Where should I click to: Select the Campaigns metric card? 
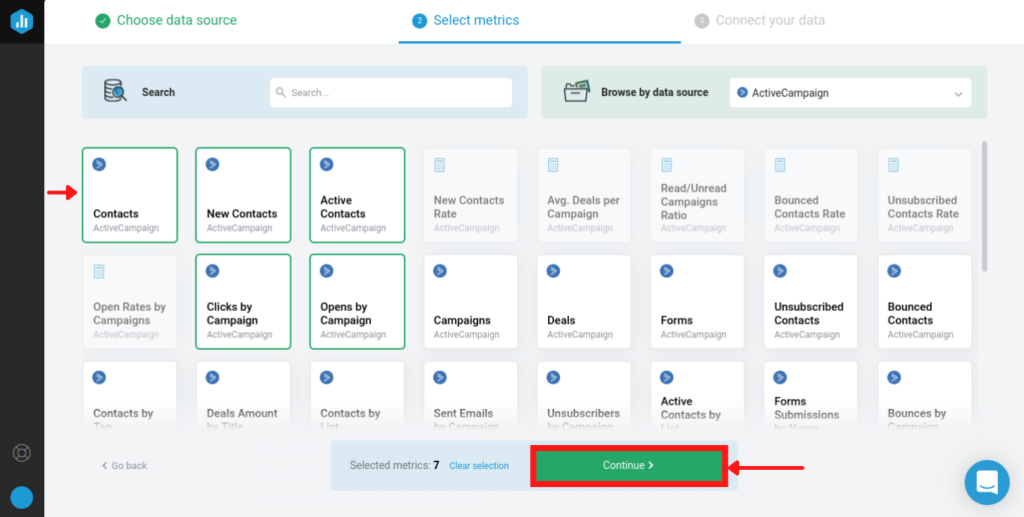point(470,302)
